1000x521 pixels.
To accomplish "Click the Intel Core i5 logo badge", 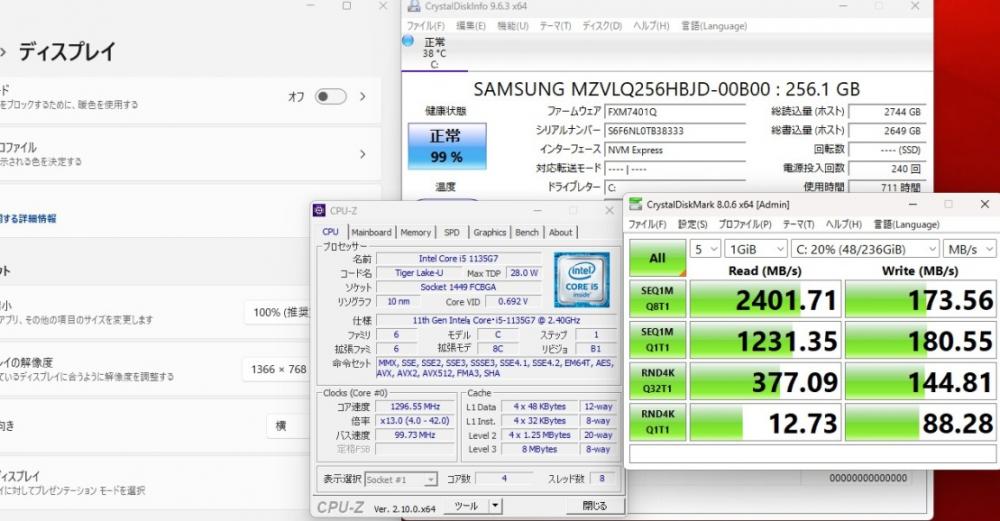I will 582,280.
